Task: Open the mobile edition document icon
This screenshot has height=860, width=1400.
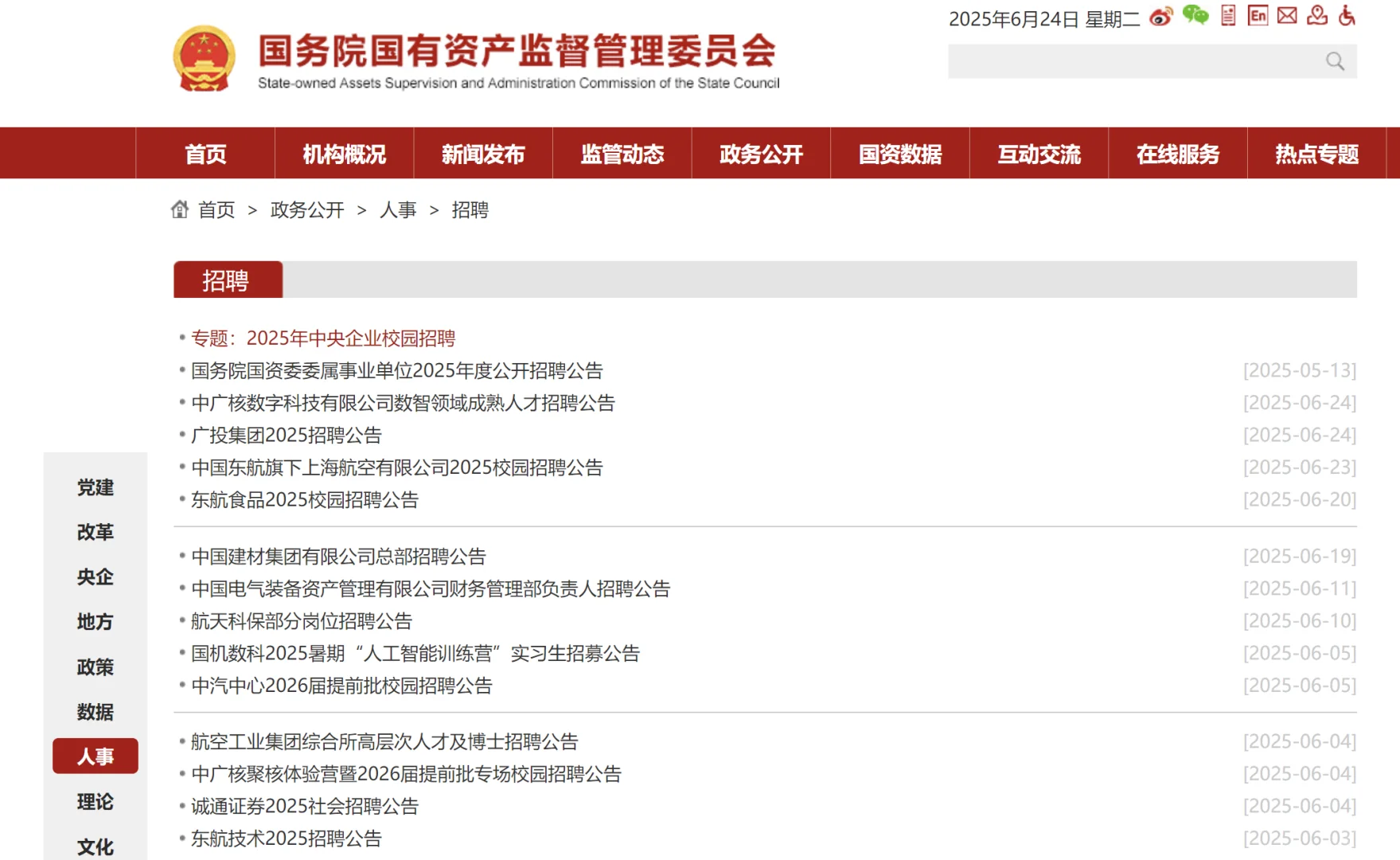Action: pos(1228,15)
